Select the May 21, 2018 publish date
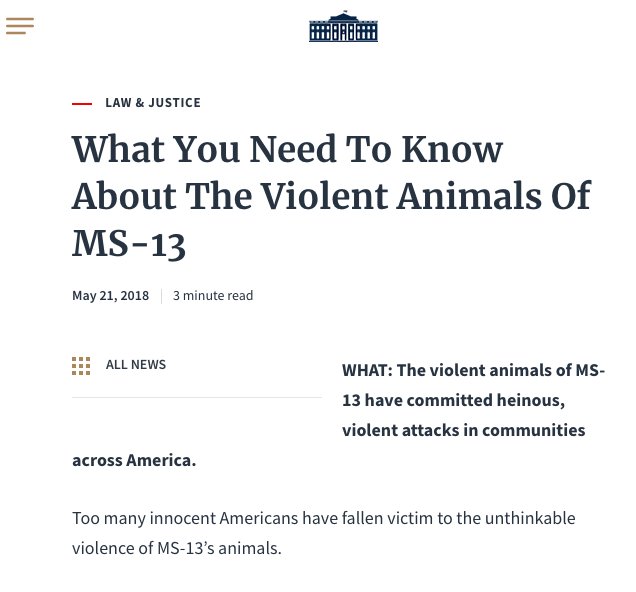The width and height of the screenshot is (636, 592). click(x=110, y=296)
